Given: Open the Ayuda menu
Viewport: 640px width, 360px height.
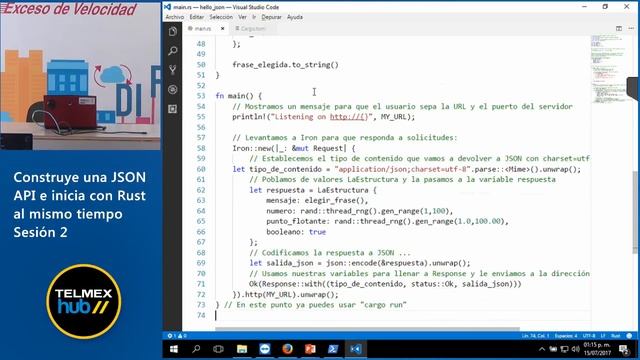Looking at the screenshot, I should point(295,17).
